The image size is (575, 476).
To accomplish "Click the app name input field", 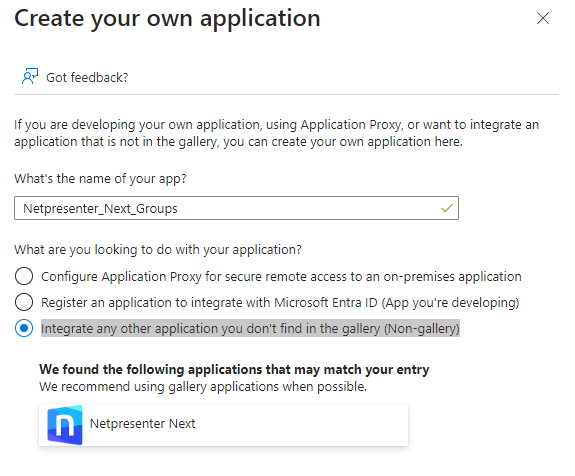I will coord(236,208).
